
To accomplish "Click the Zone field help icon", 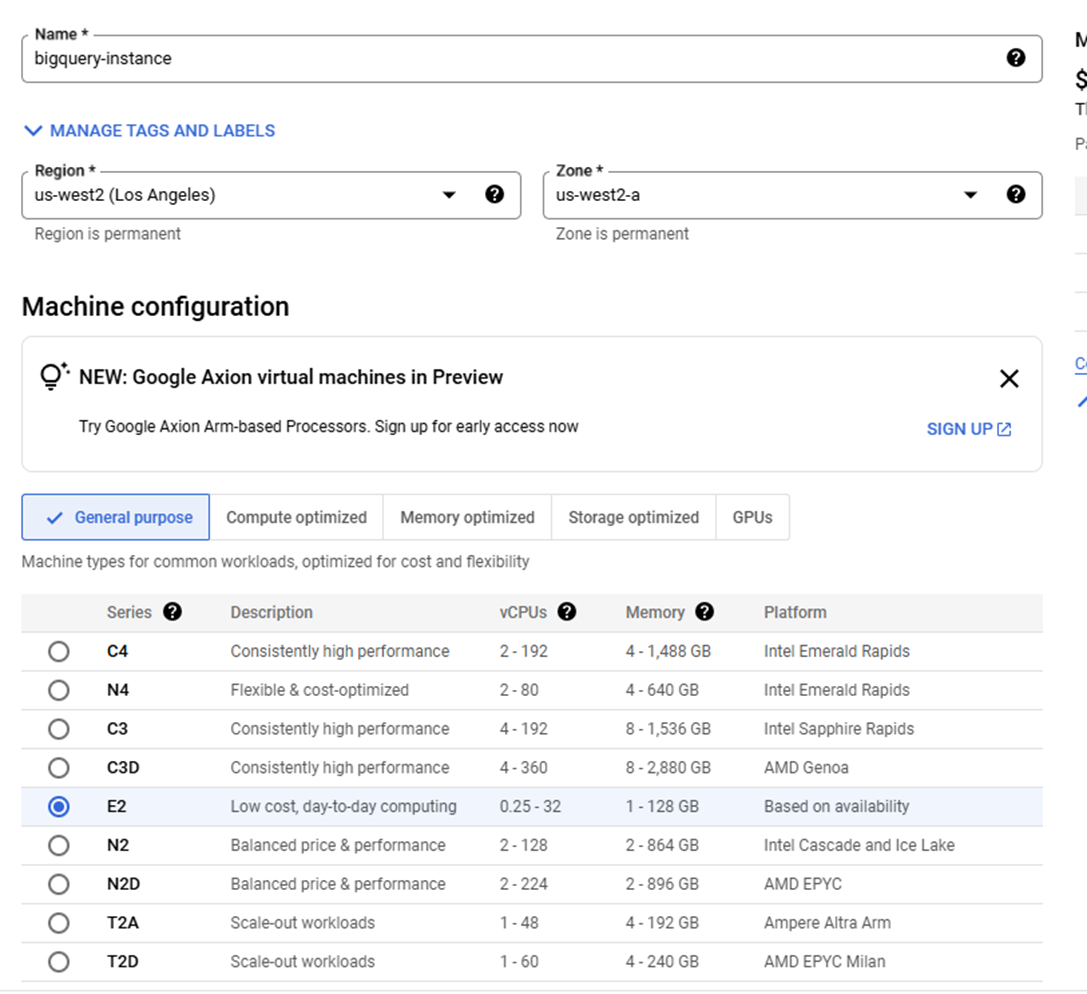I will pyautogui.click(x=1016, y=195).
